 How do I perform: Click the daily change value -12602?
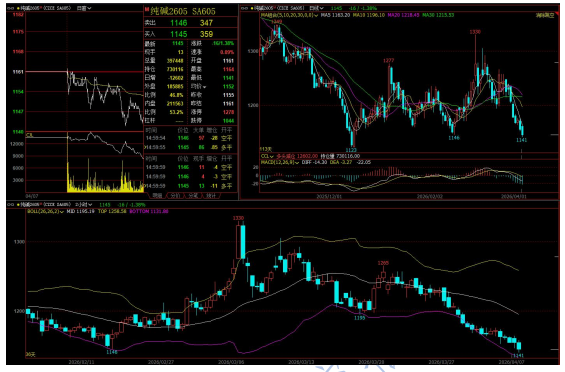[x=175, y=78]
